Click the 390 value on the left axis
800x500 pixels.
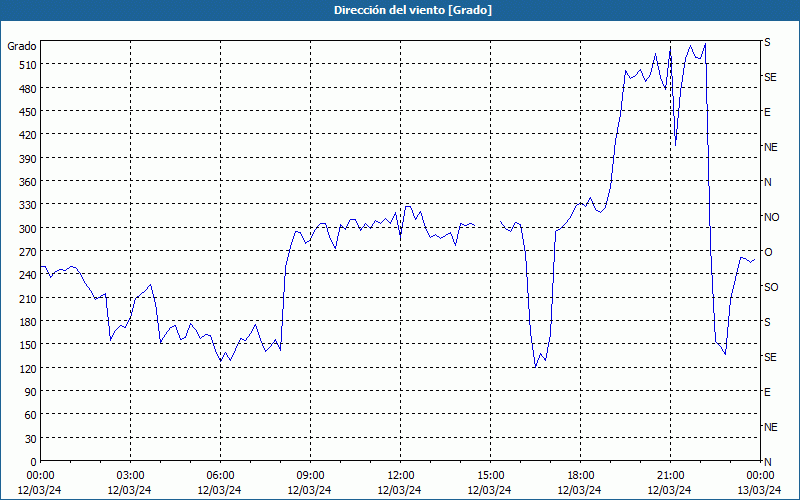(28, 159)
